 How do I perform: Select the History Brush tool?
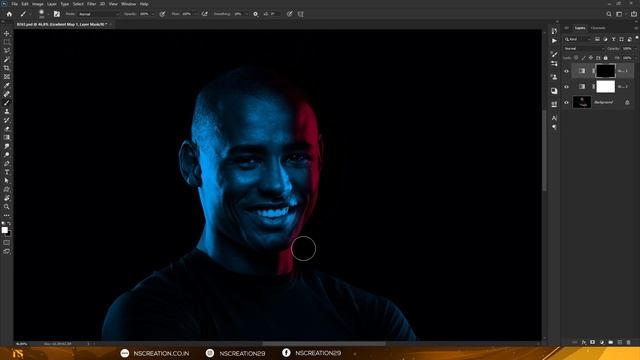click(7, 120)
